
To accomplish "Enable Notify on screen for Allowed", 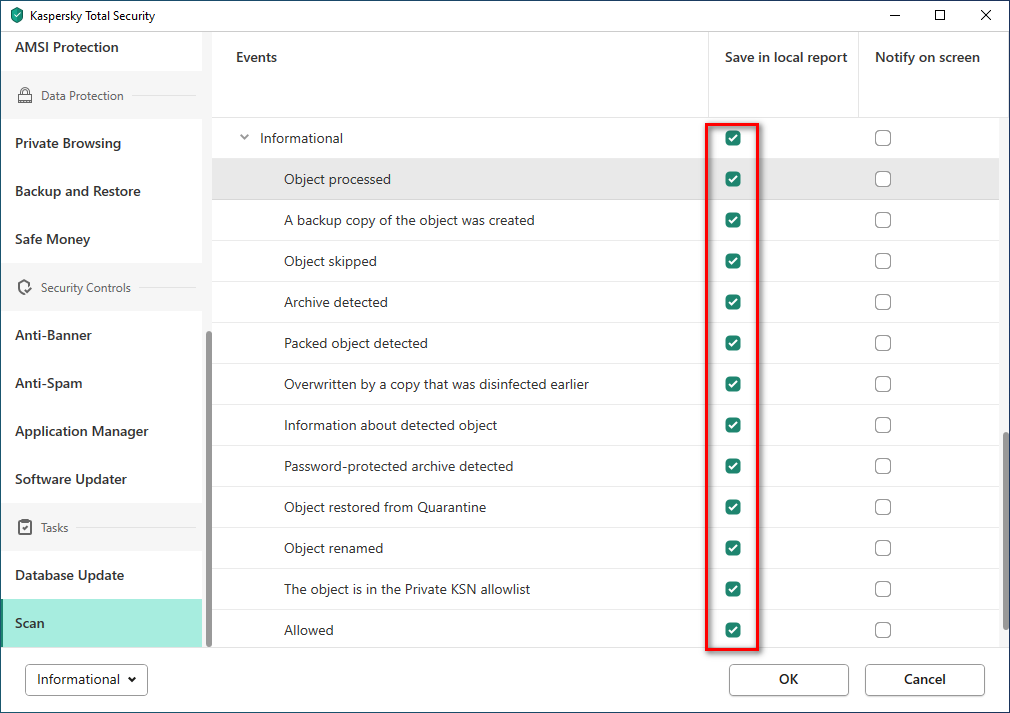I will pyautogui.click(x=882, y=630).
